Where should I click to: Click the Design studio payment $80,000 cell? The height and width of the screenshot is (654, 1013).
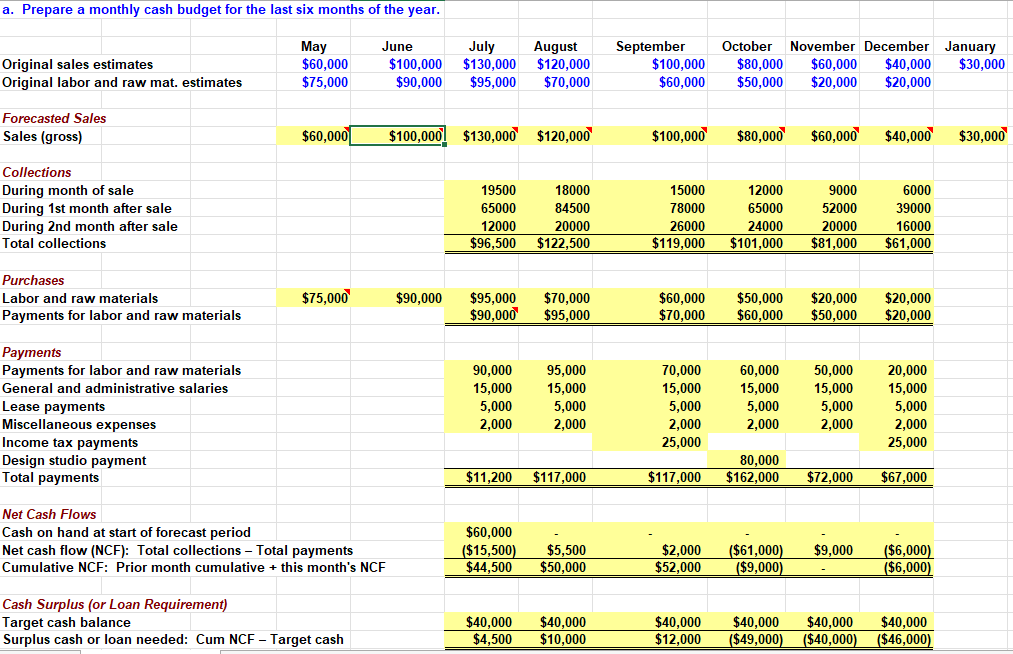[759, 459]
